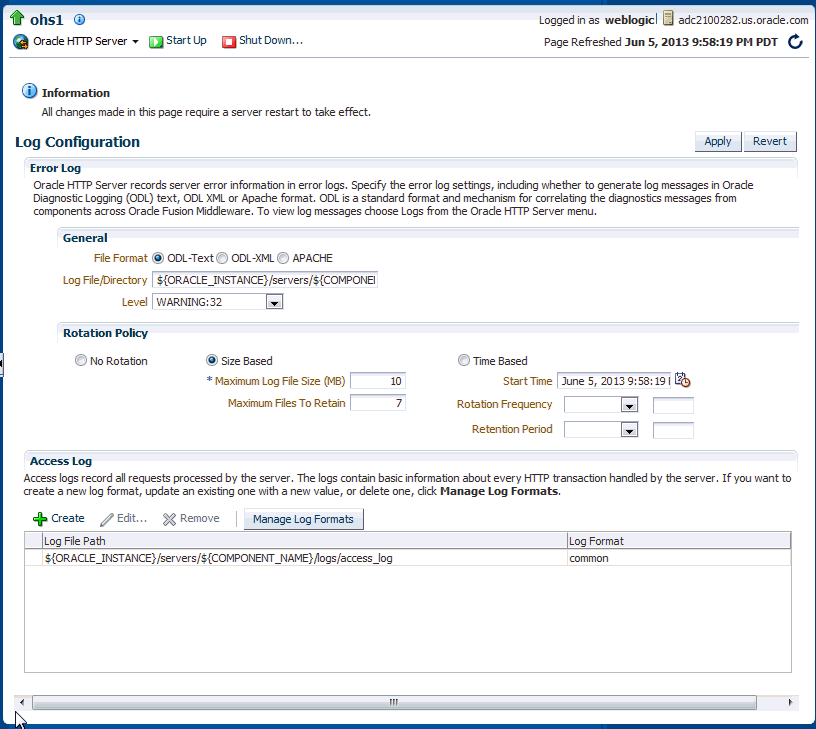Click the green Start Up icon
816x729 pixels.
point(156,42)
